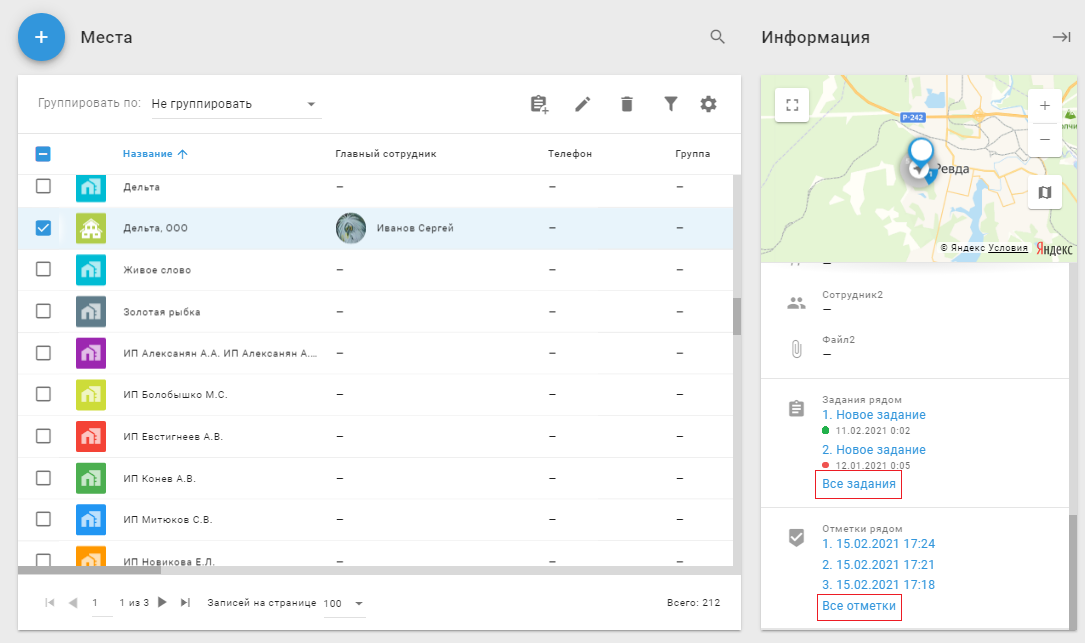Screen dimensions: 1085x643
Task: Check the ИП Алексанян А.А. row checkbox
Action: tap(43, 353)
